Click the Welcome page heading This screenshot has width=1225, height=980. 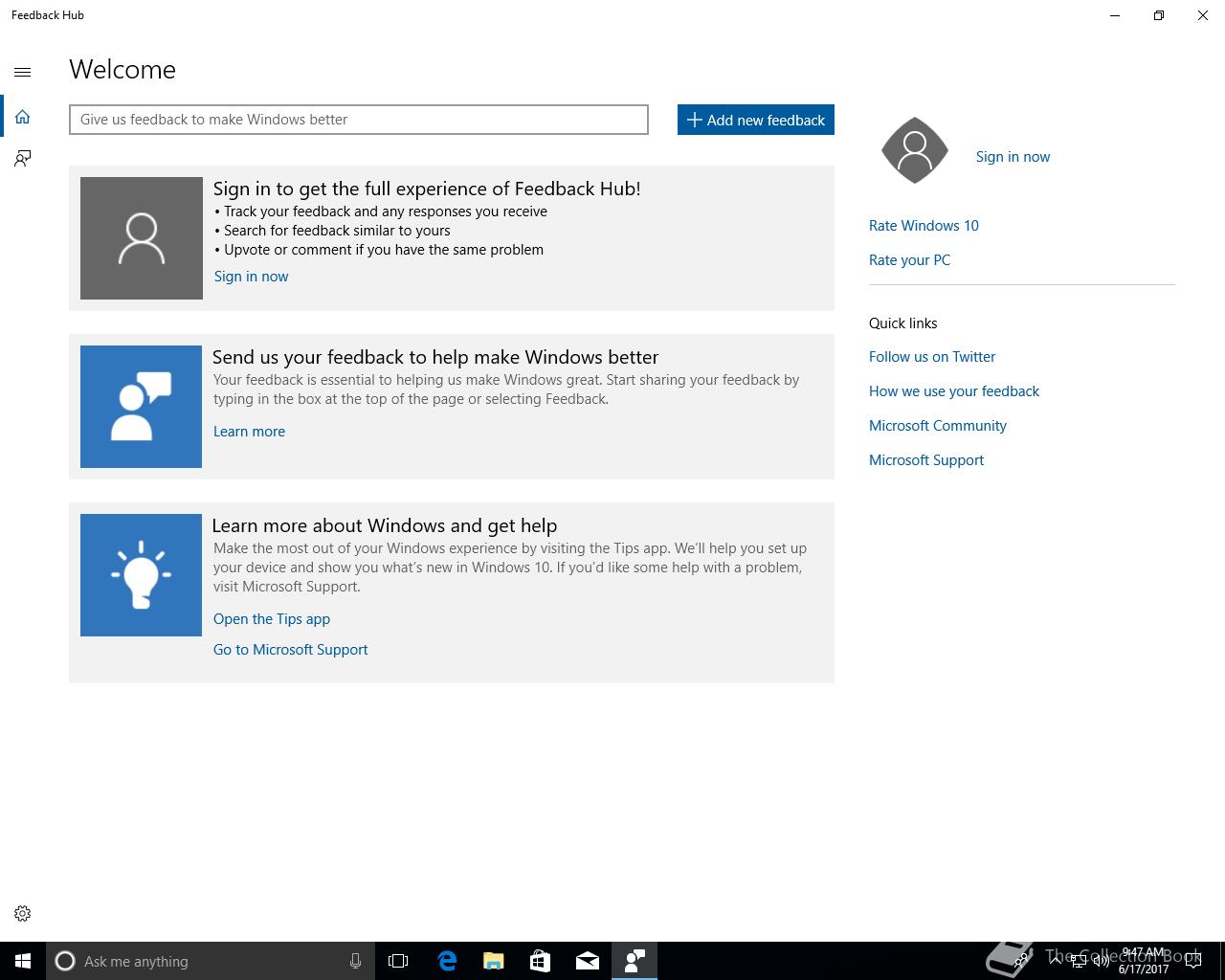point(122,70)
